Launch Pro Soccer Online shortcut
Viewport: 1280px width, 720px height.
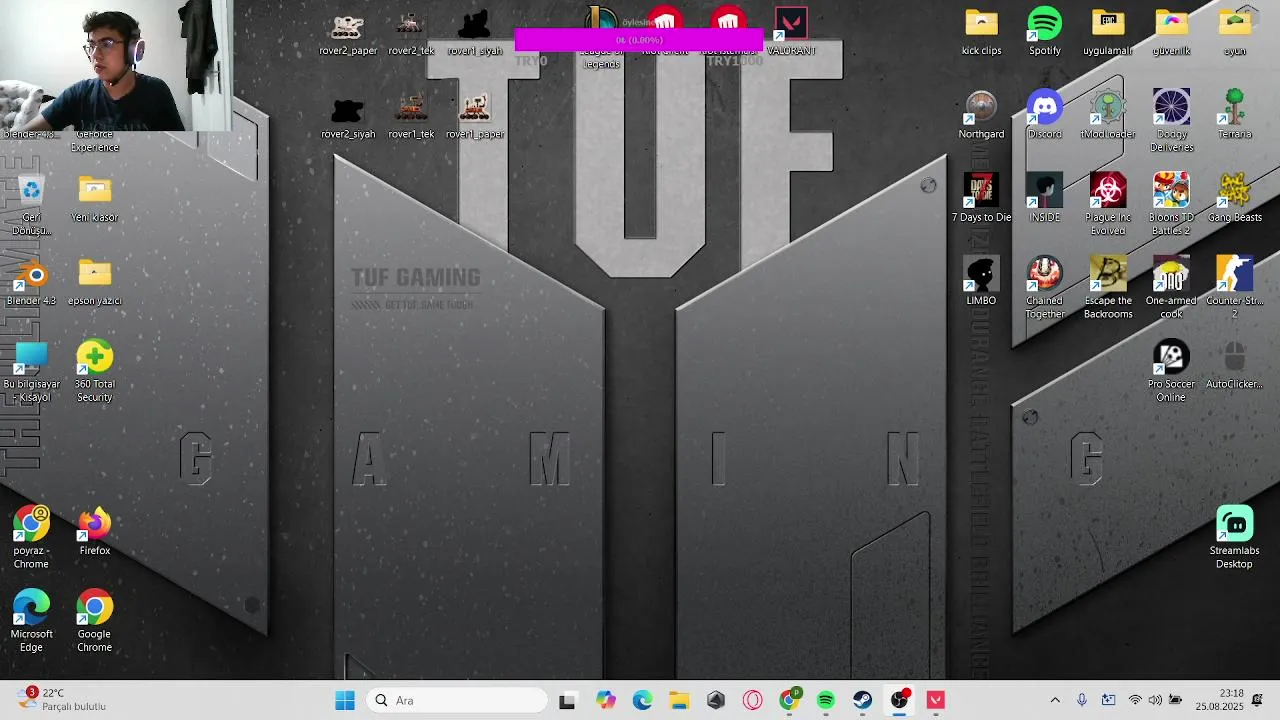coord(1171,372)
